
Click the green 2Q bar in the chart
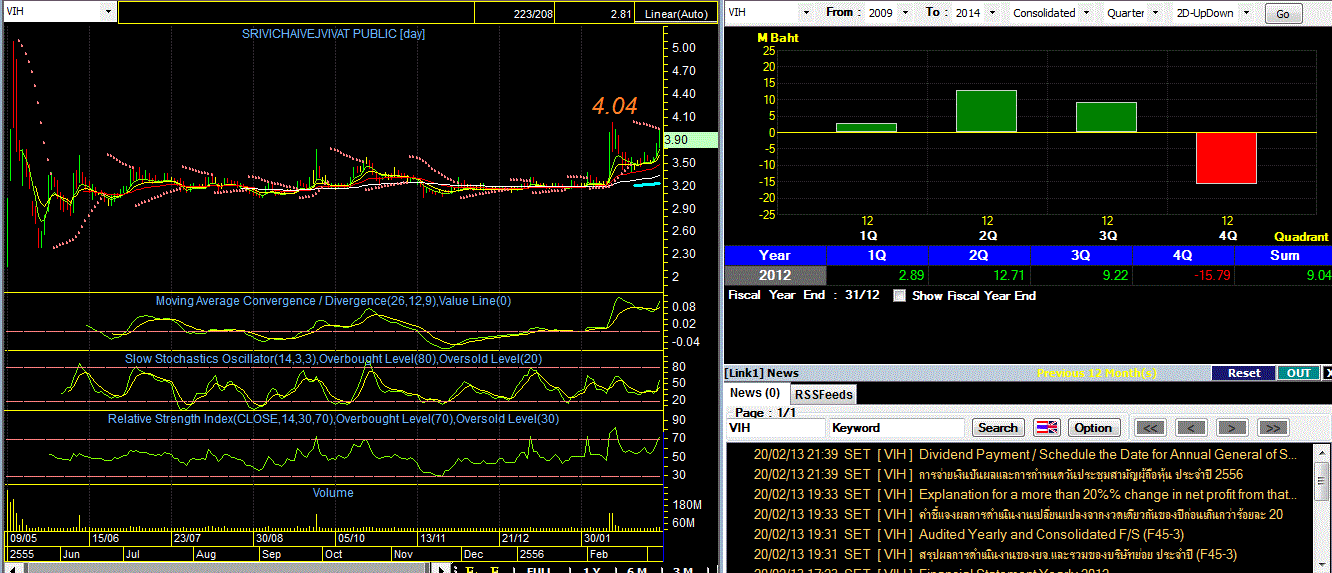pos(986,111)
